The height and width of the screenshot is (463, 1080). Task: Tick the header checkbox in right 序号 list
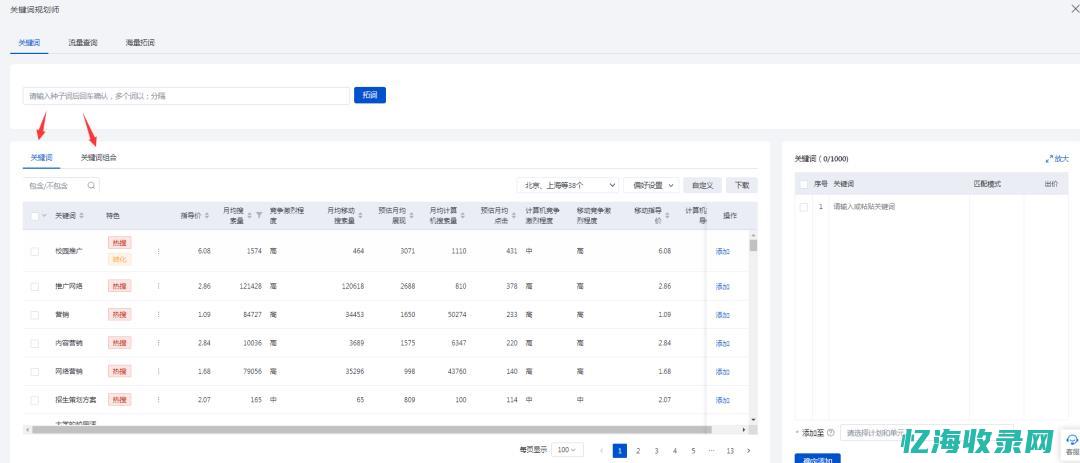point(804,184)
